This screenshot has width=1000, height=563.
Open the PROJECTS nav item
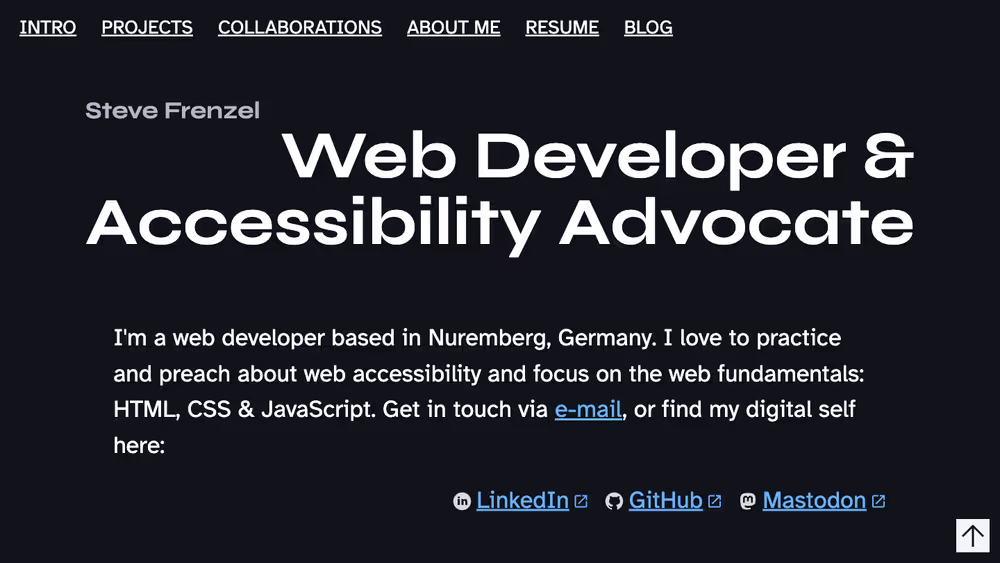tap(147, 27)
